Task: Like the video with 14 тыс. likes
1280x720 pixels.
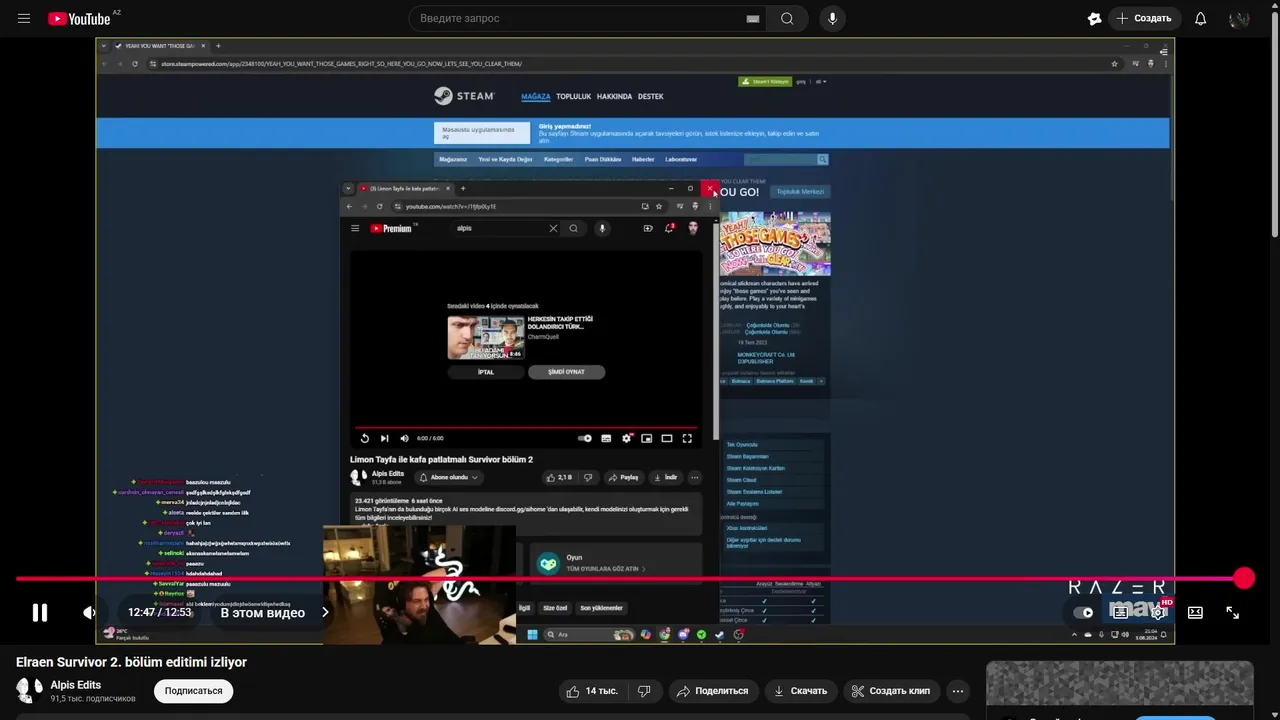Action: pyautogui.click(x=594, y=691)
